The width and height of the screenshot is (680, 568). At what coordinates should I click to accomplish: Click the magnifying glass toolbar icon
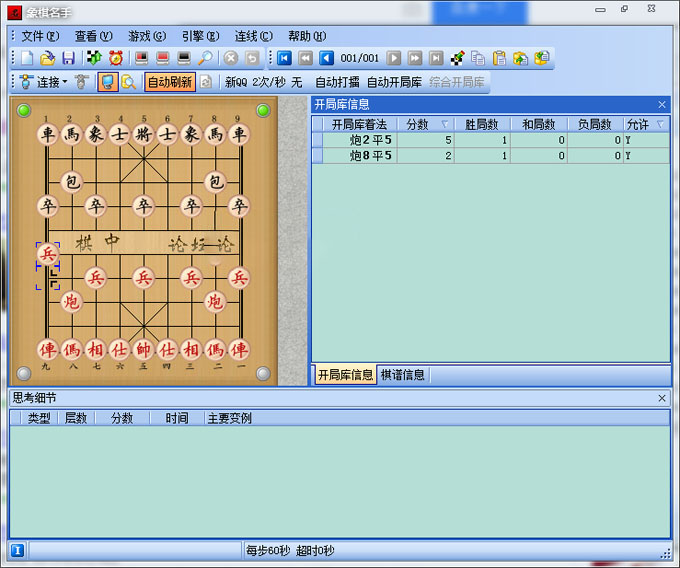[x=205, y=58]
